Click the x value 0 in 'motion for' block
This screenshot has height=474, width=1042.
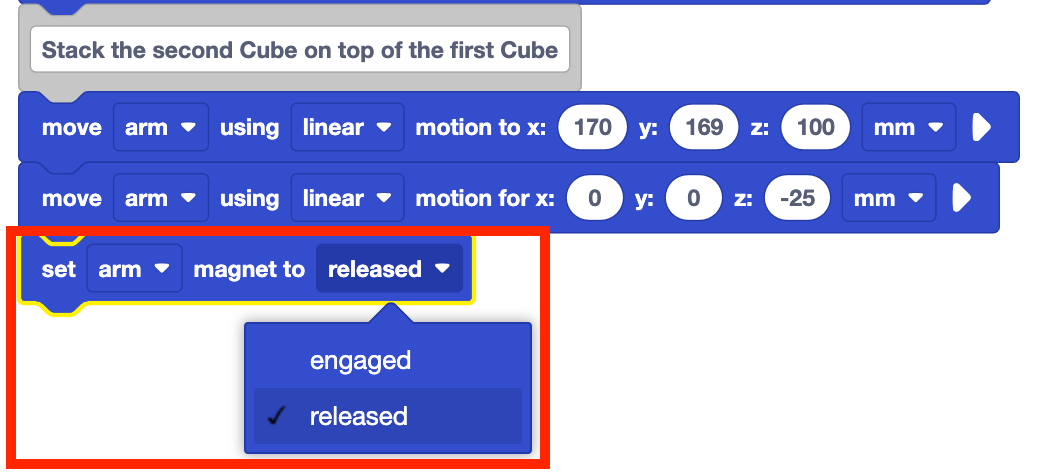click(594, 198)
